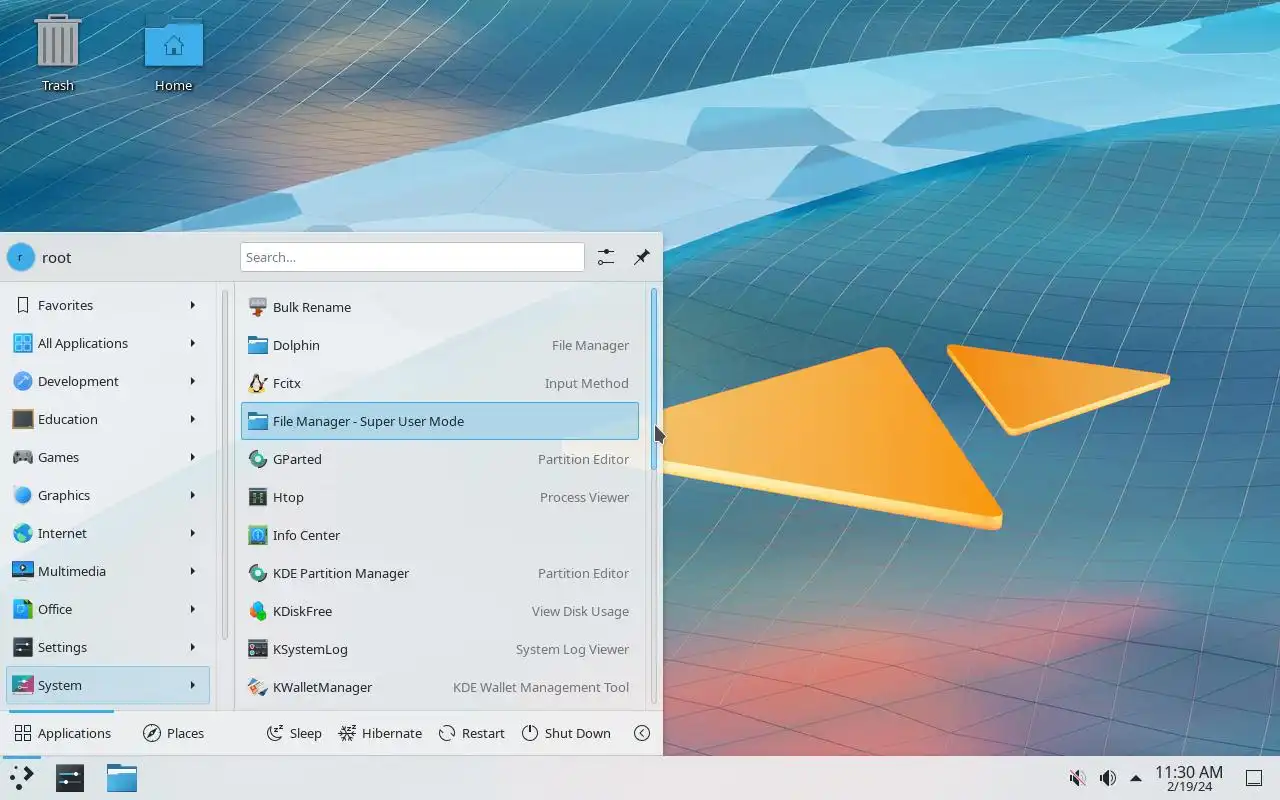
Task: Expand the Development submenu arrow
Action: tap(192, 381)
